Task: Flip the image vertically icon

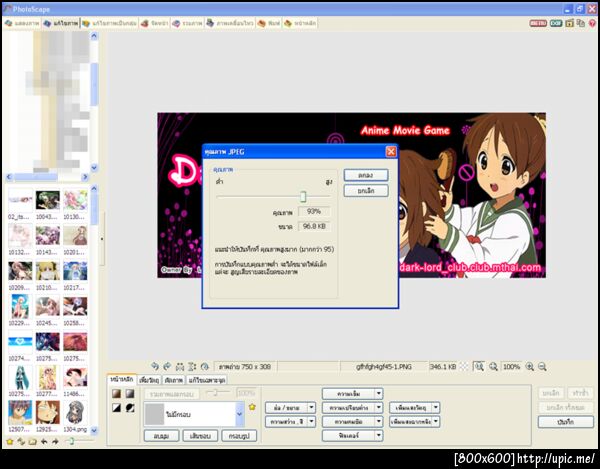Action: [192, 366]
